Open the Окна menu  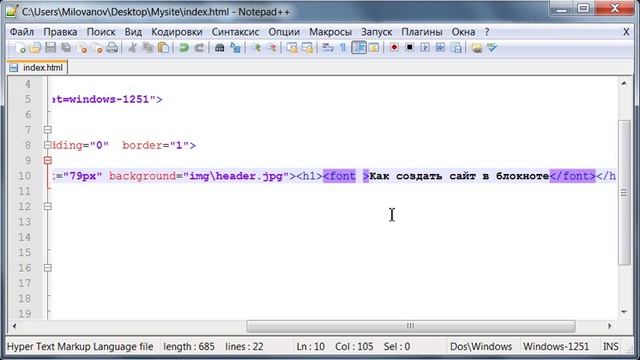coord(463,32)
